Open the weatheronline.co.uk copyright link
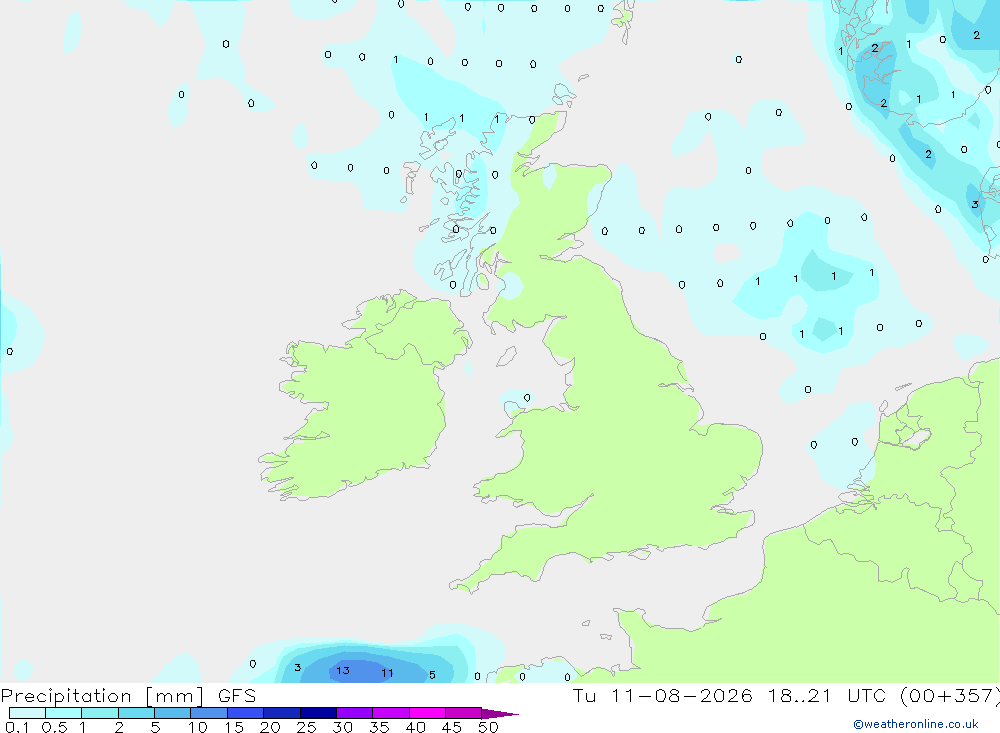This screenshot has width=1000, height=733. point(916,724)
